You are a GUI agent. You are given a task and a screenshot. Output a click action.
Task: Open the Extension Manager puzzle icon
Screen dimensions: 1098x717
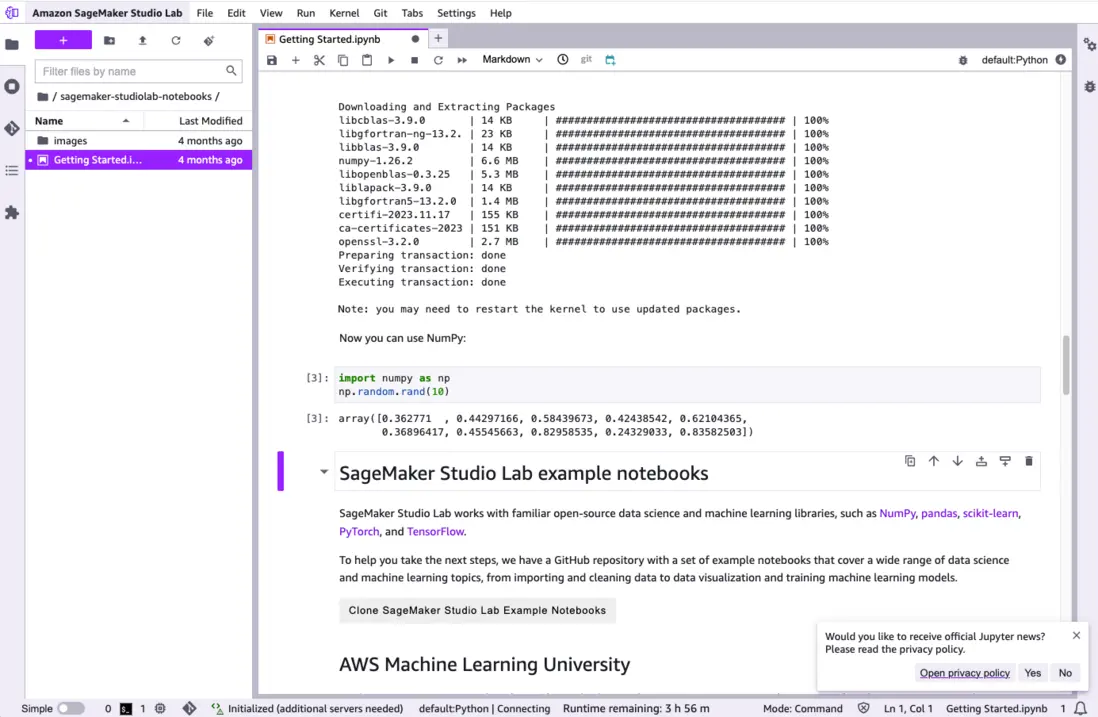[12, 213]
